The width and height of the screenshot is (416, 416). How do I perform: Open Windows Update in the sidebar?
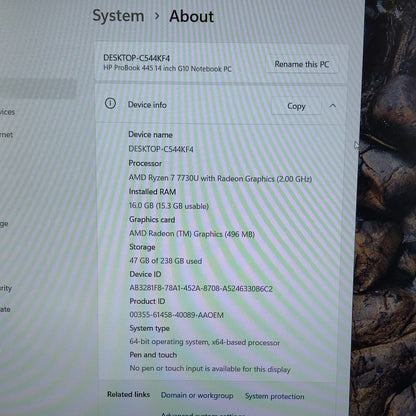click(5, 309)
